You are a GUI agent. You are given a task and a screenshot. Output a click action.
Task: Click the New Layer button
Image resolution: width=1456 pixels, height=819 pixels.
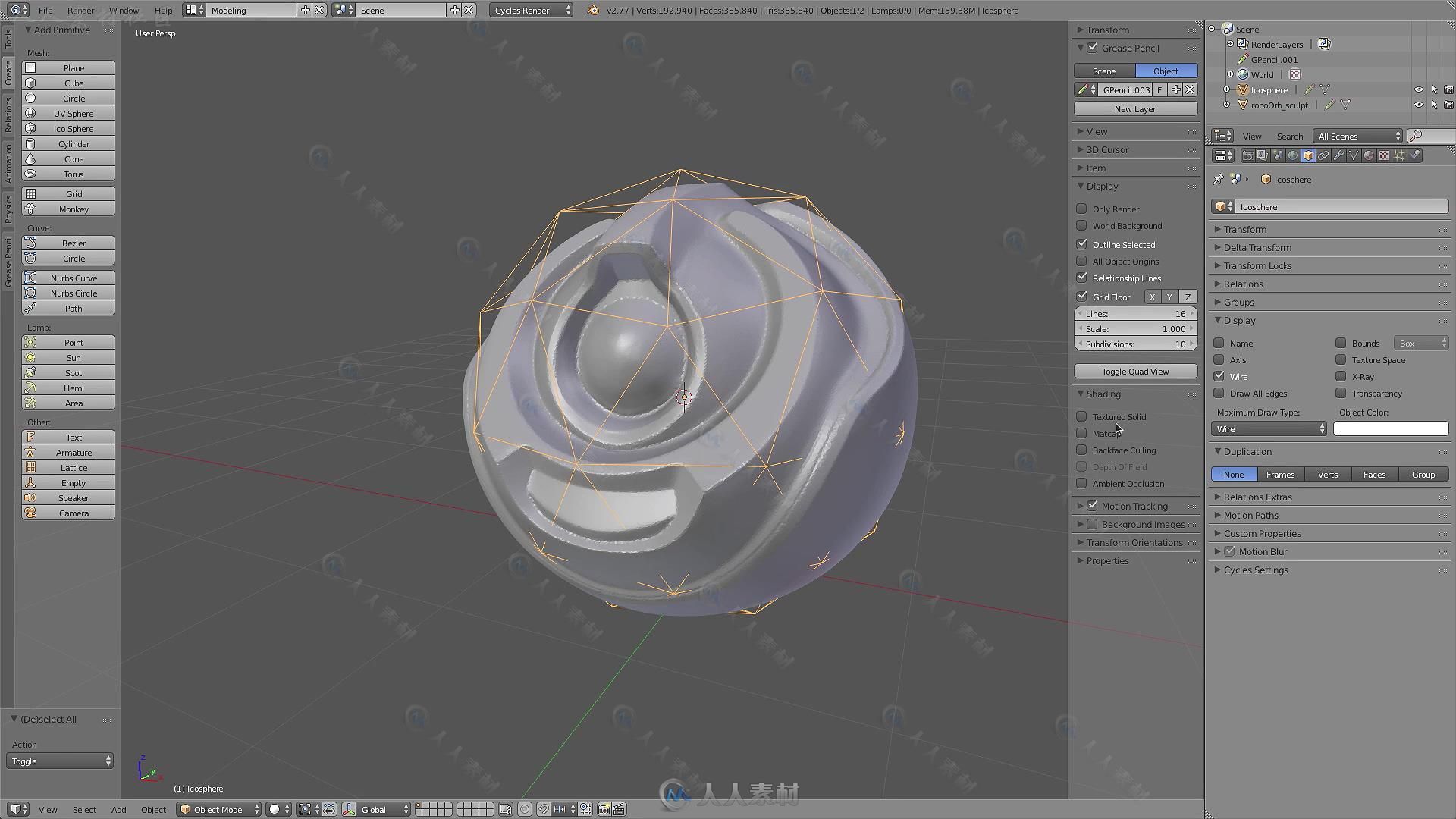(x=1135, y=108)
